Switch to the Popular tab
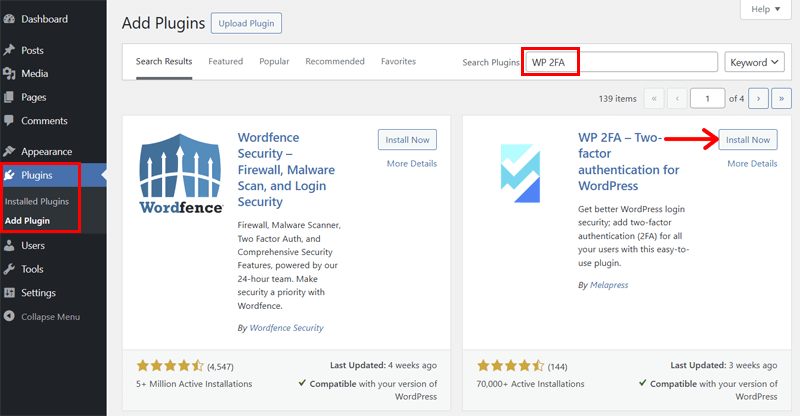Viewport: 800px width, 416px height. 274,61
